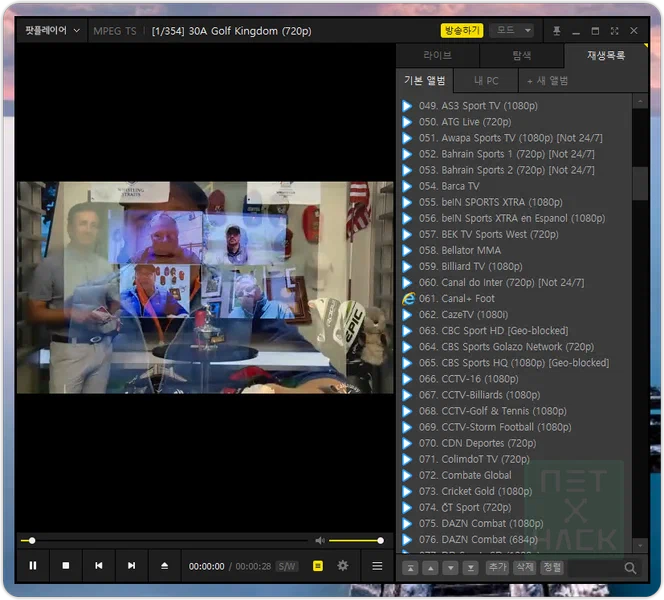Select '063. CBC Sport HD [Geo-blocked]'

493,331
